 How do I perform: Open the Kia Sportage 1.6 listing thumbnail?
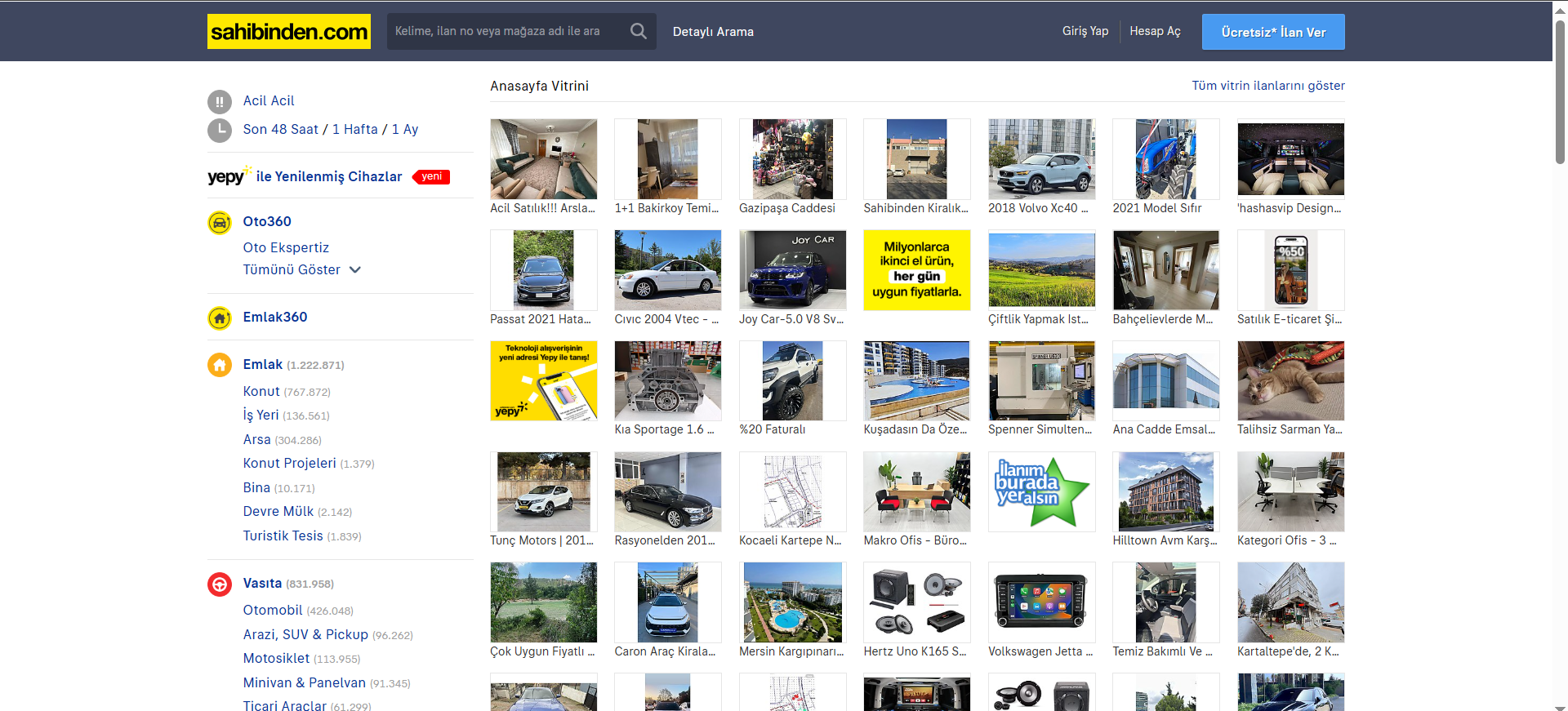click(x=668, y=380)
